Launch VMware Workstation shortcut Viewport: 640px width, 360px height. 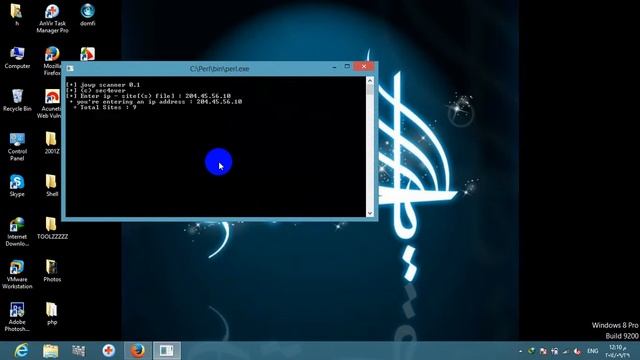point(17,274)
